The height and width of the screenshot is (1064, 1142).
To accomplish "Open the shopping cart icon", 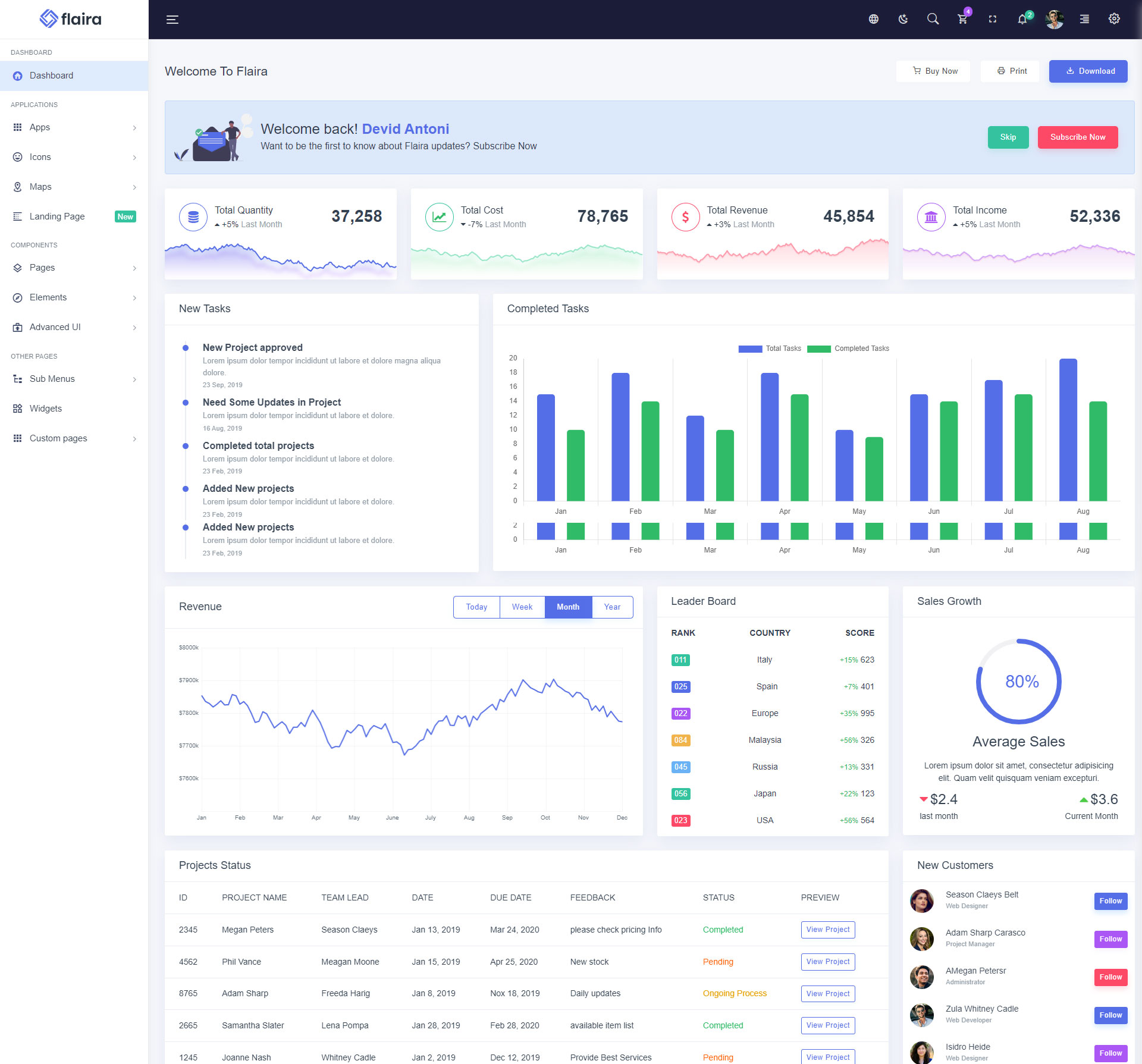I will [962, 19].
